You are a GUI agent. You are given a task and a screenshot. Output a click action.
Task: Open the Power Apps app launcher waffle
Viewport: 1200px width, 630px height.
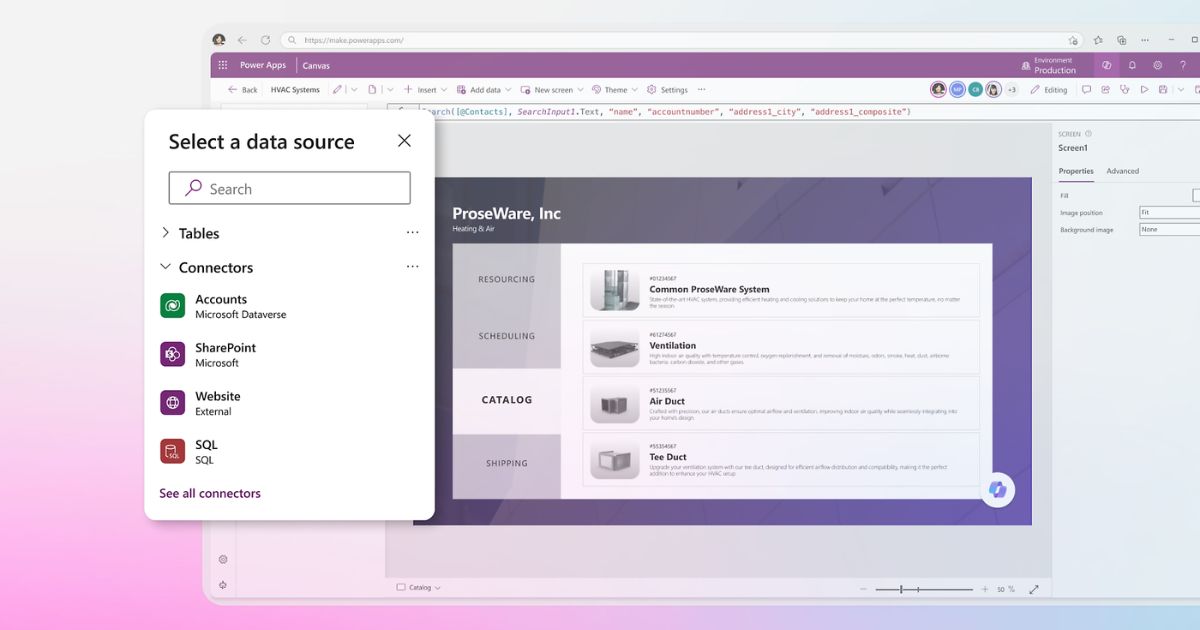pos(222,65)
